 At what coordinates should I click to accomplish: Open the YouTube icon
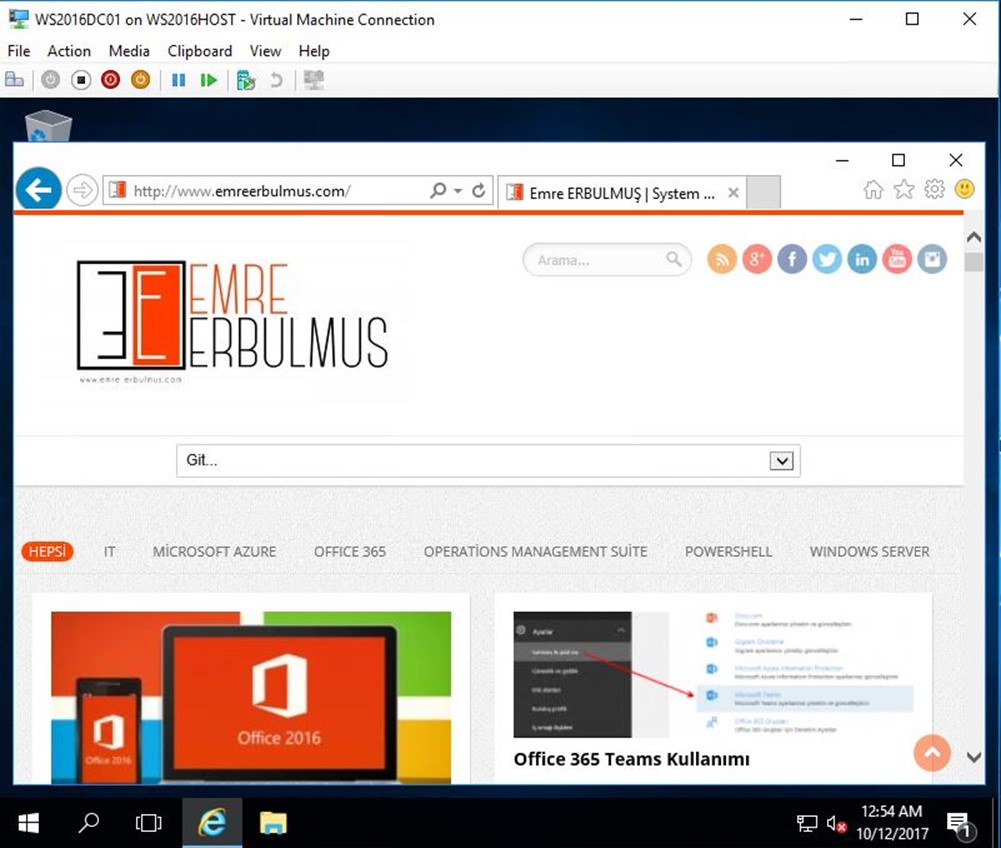click(897, 259)
